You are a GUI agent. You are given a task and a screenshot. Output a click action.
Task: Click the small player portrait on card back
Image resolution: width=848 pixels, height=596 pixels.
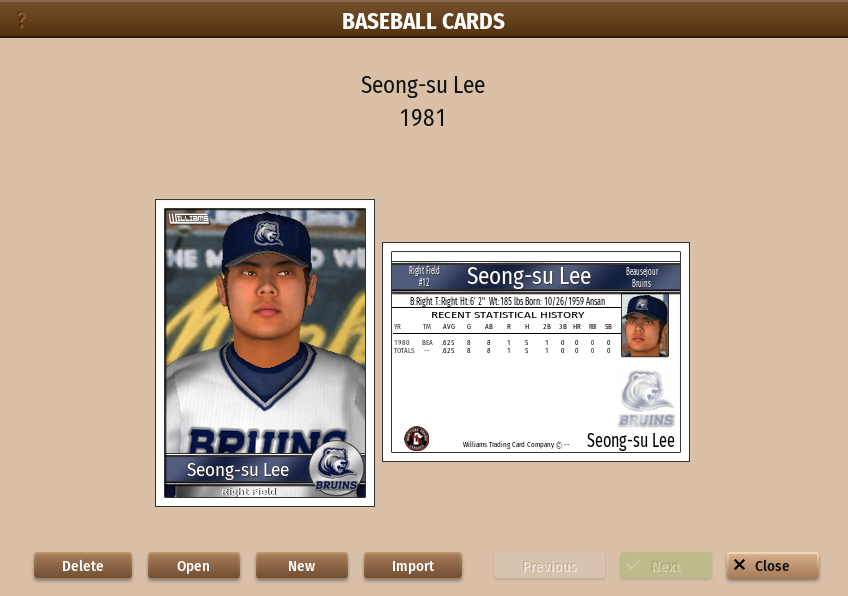coord(645,325)
